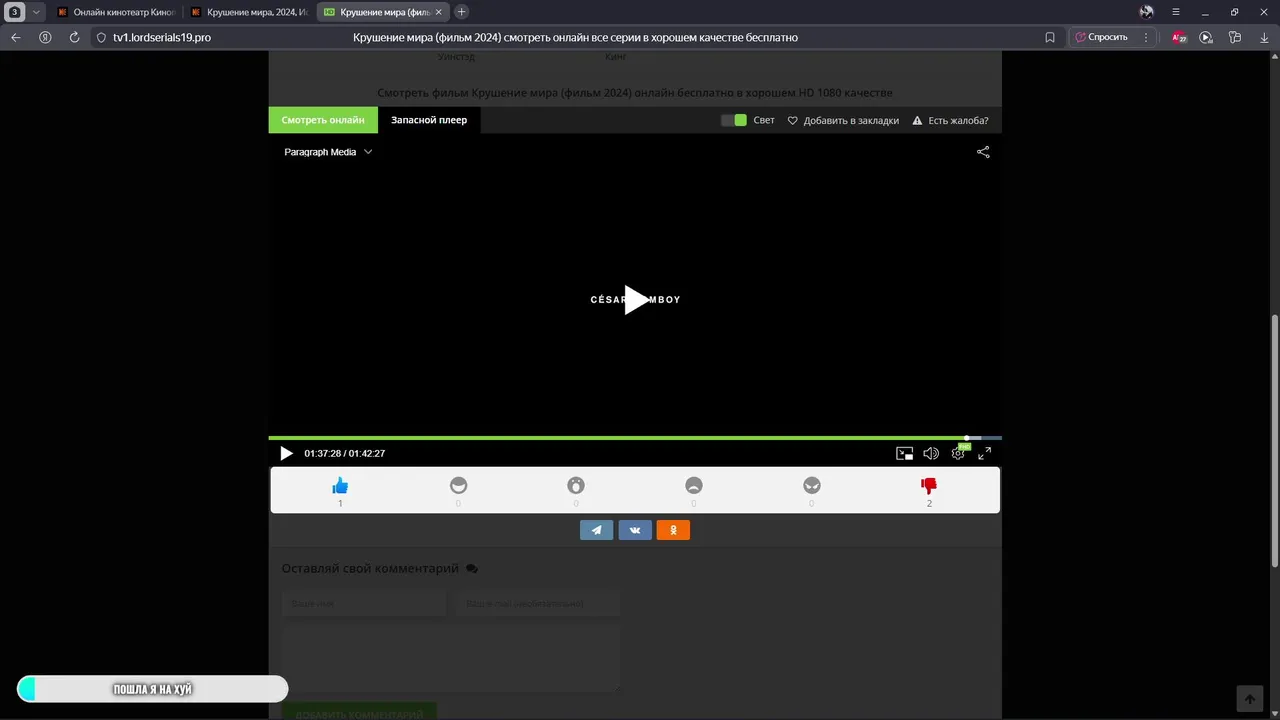Click the address bar URL

click(162, 37)
